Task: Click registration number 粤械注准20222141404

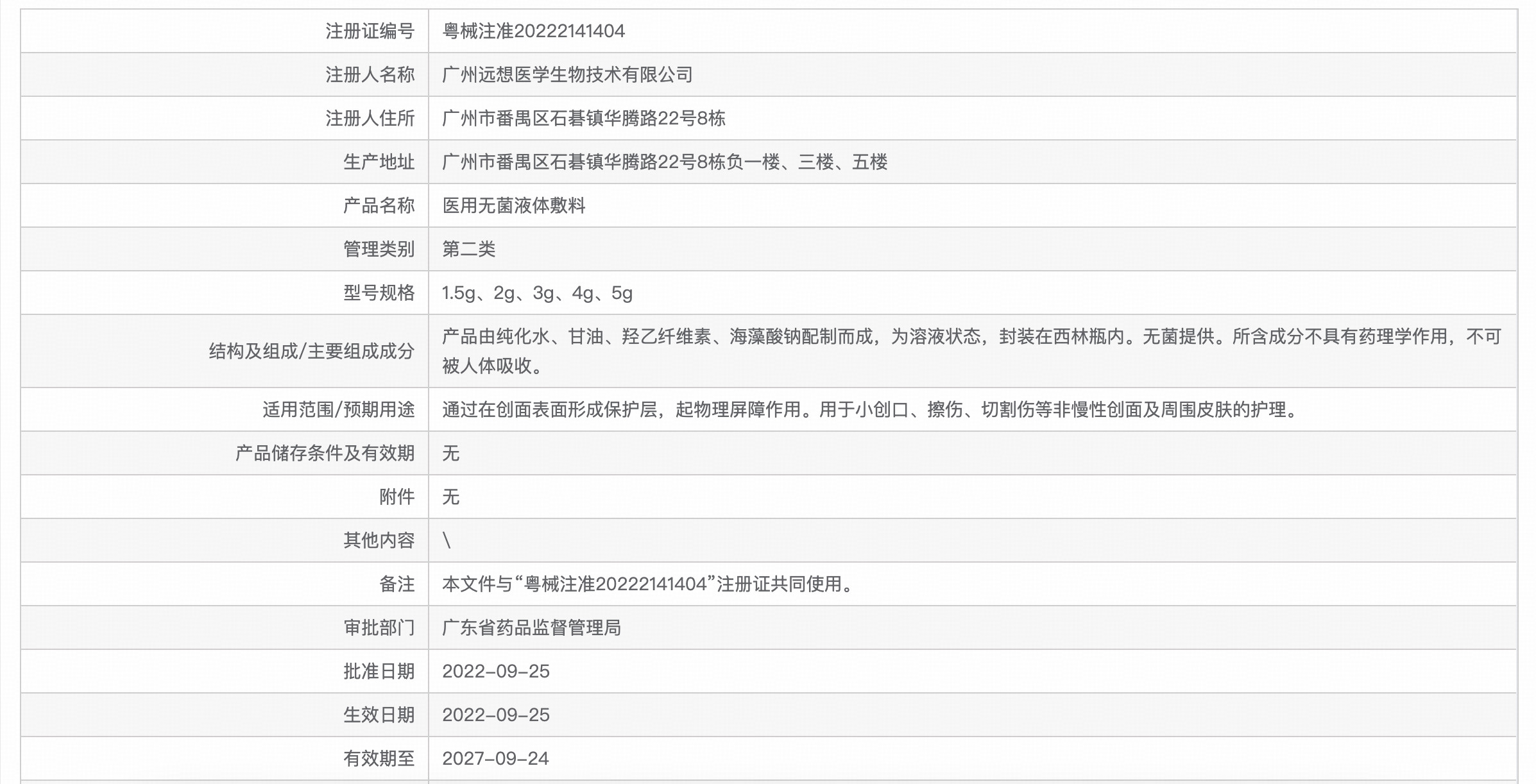Action: [533, 31]
